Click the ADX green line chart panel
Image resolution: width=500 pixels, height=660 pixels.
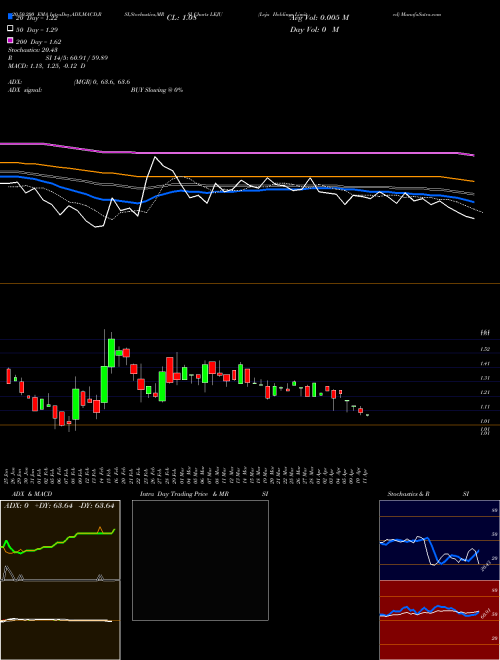(60, 540)
